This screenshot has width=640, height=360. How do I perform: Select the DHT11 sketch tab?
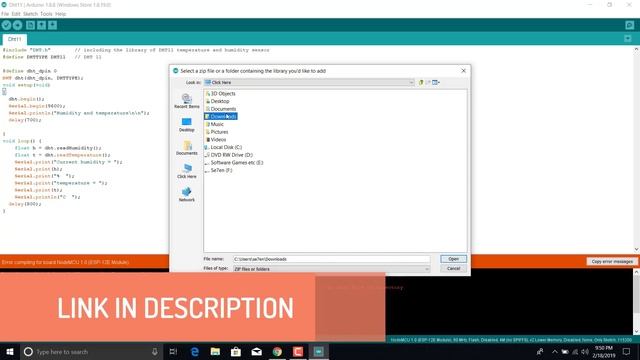(x=15, y=39)
